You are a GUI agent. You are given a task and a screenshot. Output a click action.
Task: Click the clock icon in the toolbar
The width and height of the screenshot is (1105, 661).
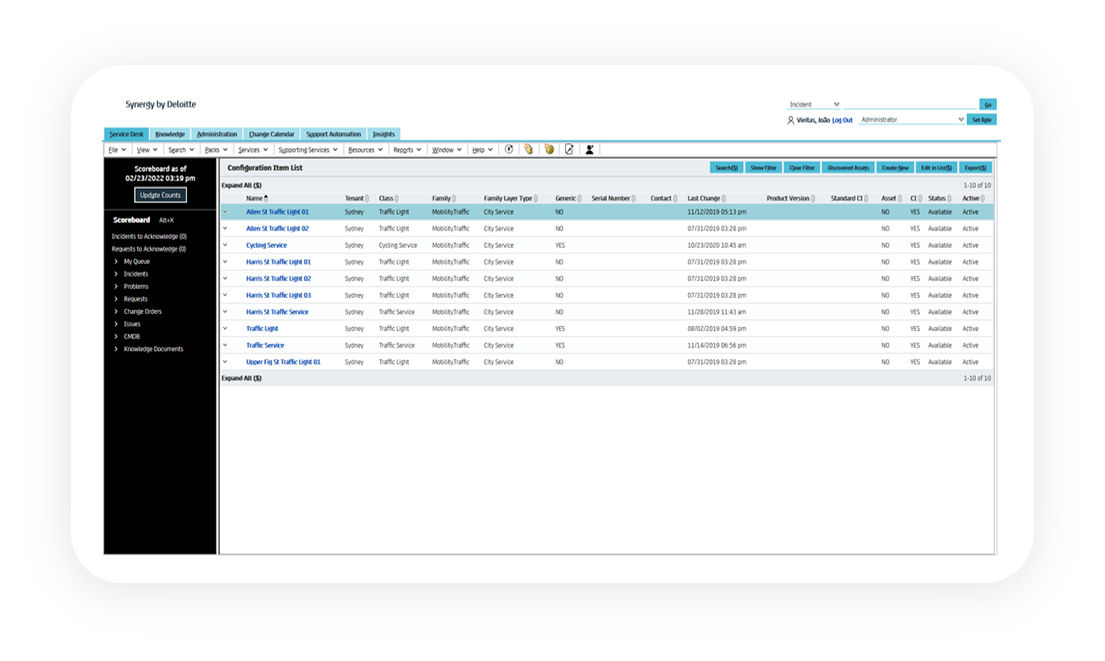508,149
